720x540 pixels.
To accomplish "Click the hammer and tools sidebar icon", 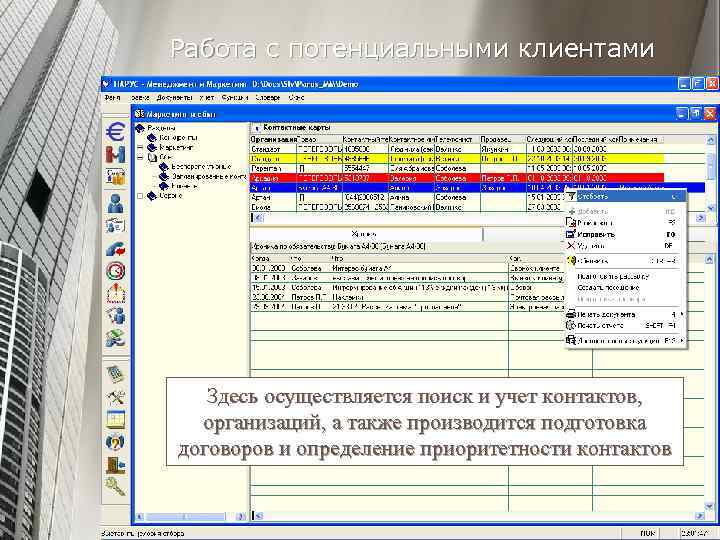I will [x=115, y=396].
